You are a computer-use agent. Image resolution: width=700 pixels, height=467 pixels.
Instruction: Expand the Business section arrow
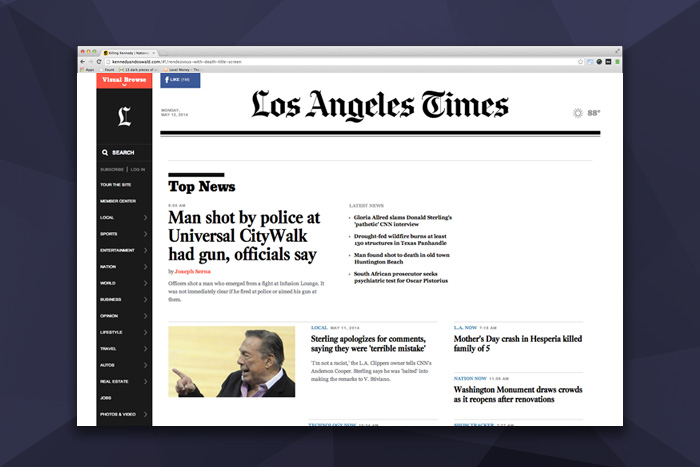tap(146, 300)
